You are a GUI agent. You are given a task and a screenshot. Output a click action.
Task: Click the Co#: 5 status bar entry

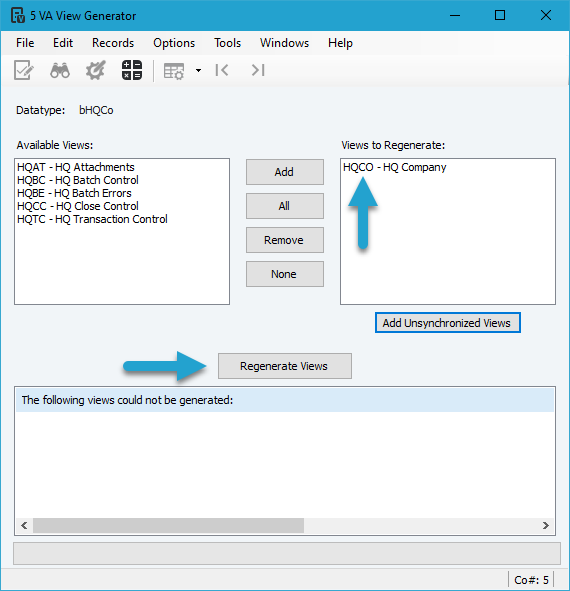click(x=531, y=580)
